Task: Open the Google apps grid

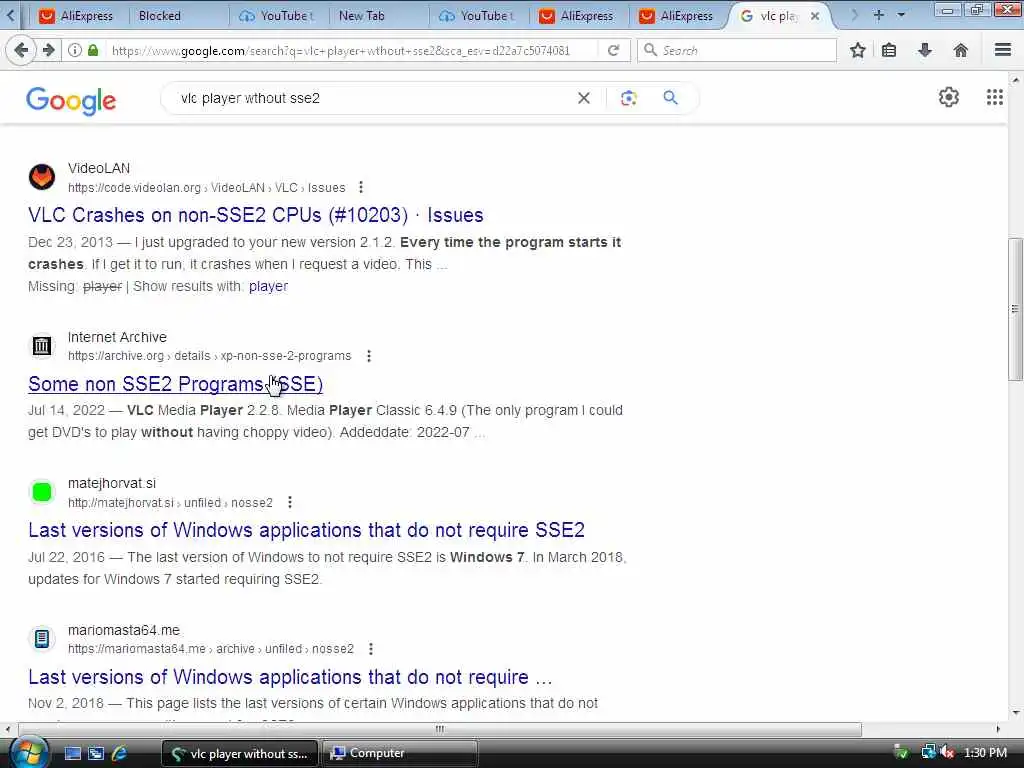Action: (995, 97)
